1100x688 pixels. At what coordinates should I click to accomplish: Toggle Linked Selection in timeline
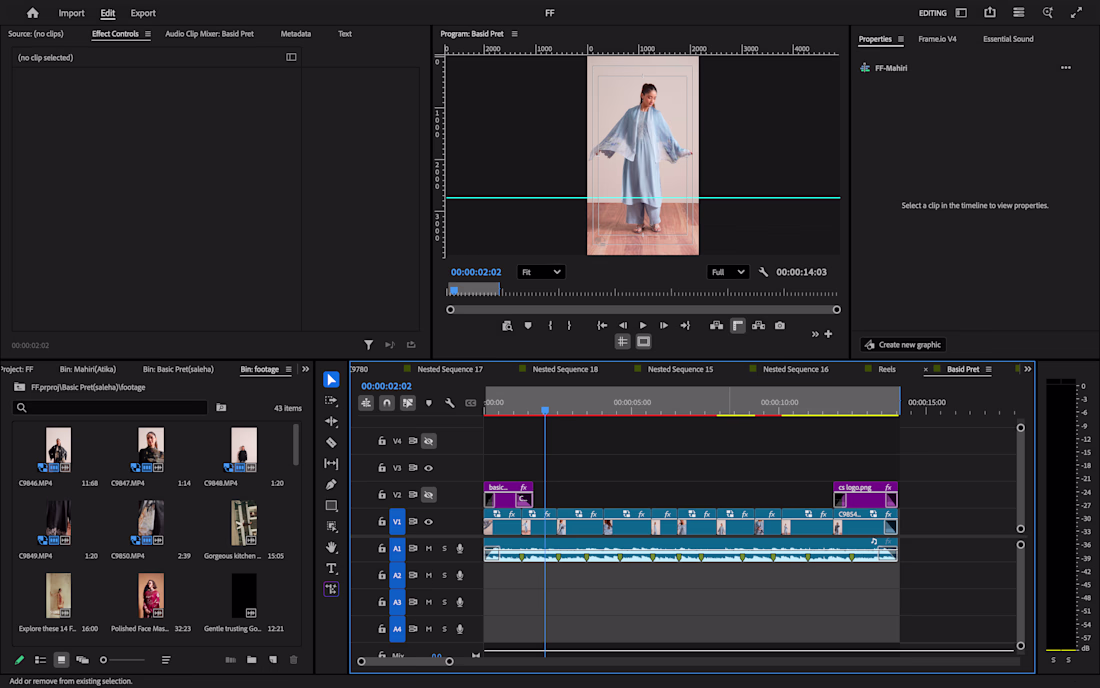click(408, 403)
